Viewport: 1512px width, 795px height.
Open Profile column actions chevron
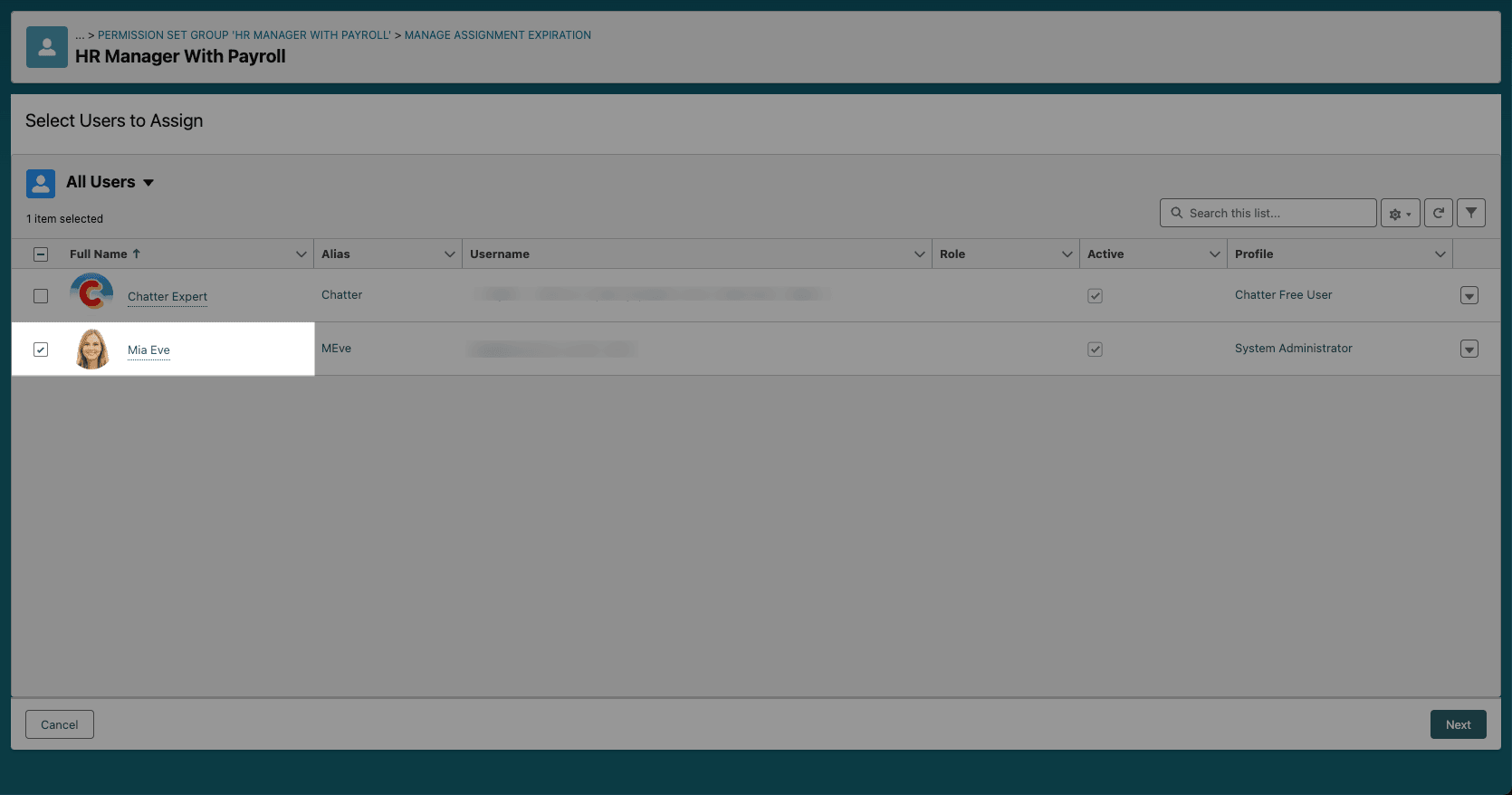1440,254
